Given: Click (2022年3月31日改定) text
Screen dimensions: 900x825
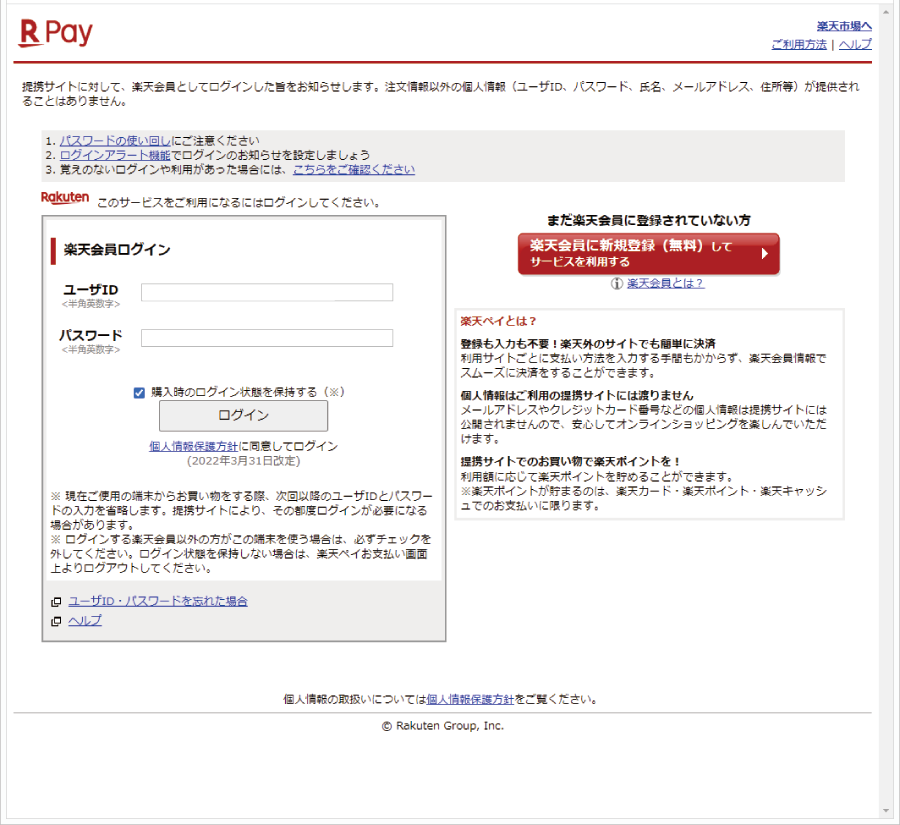Looking at the screenshot, I should (x=243, y=461).
